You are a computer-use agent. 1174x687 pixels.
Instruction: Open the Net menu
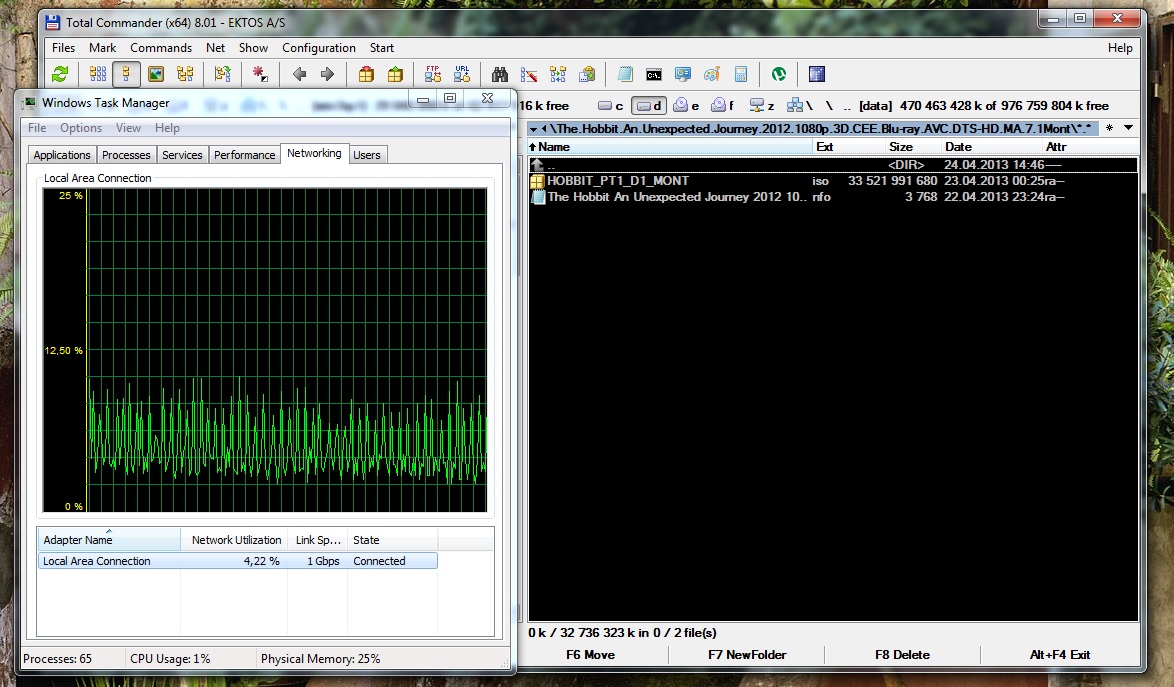click(216, 48)
